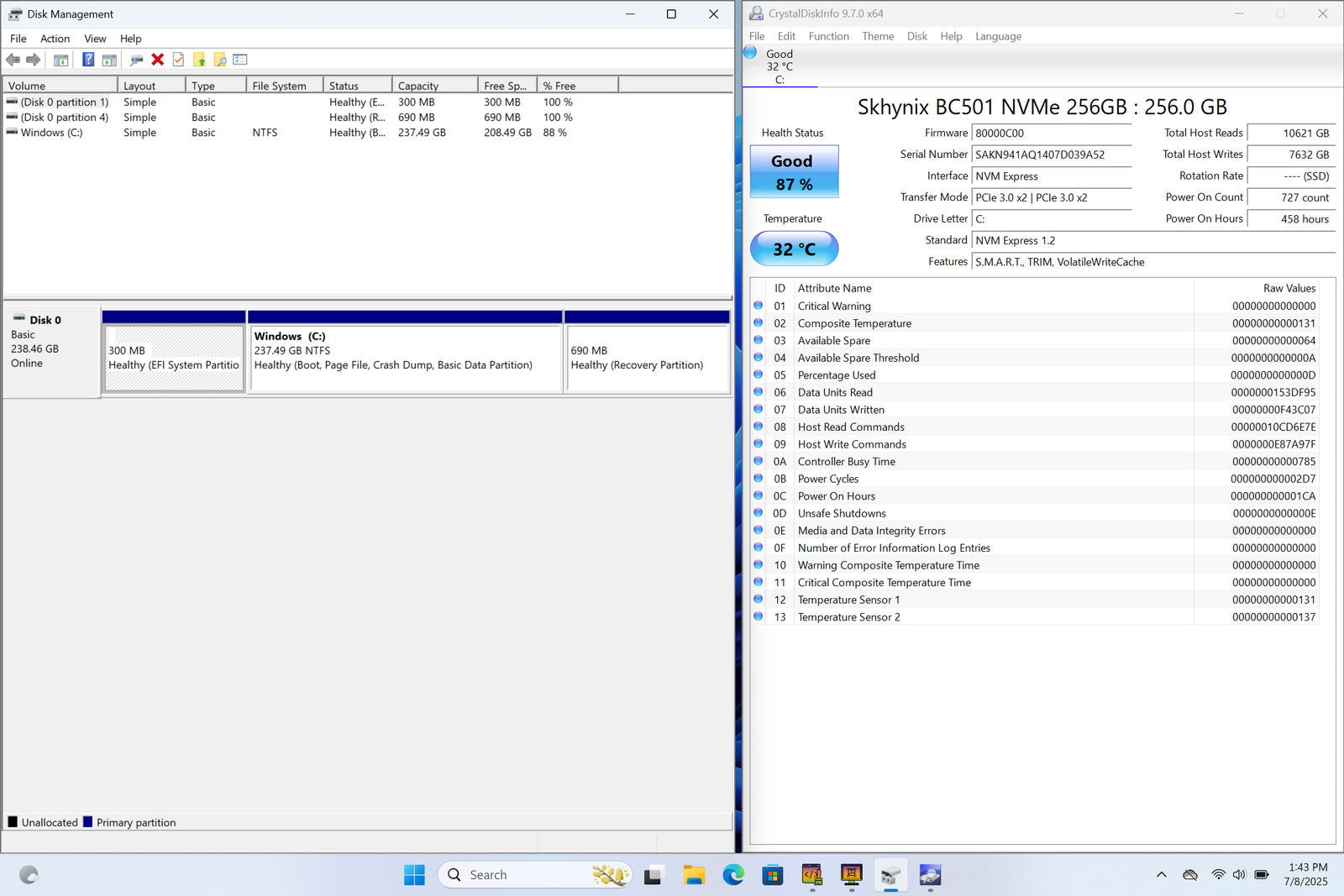Open the Action menu in Disk Management
Screen dimensions: 1344x896
(x=55, y=39)
